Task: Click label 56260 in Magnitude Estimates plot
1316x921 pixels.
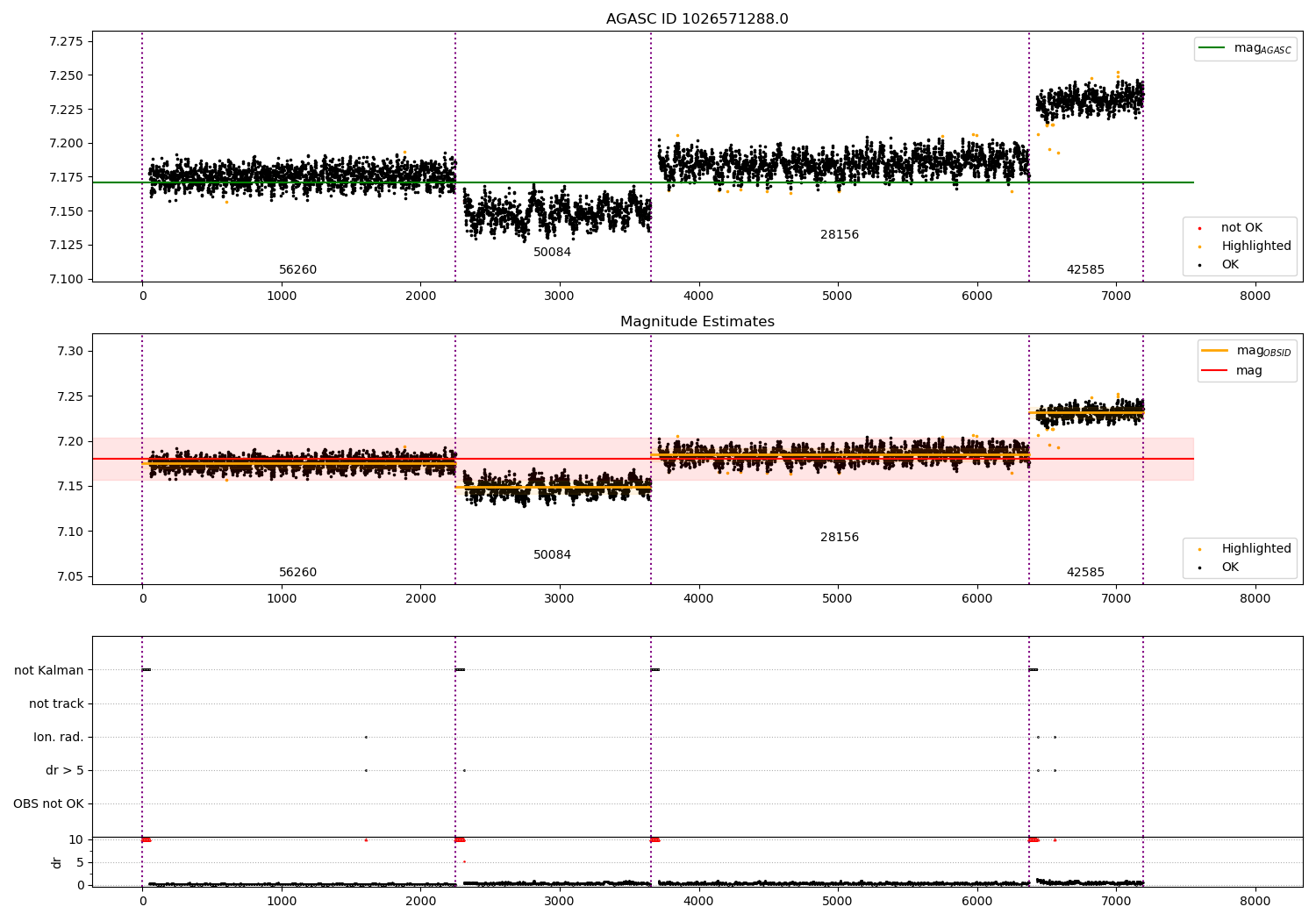Action: coord(297,573)
